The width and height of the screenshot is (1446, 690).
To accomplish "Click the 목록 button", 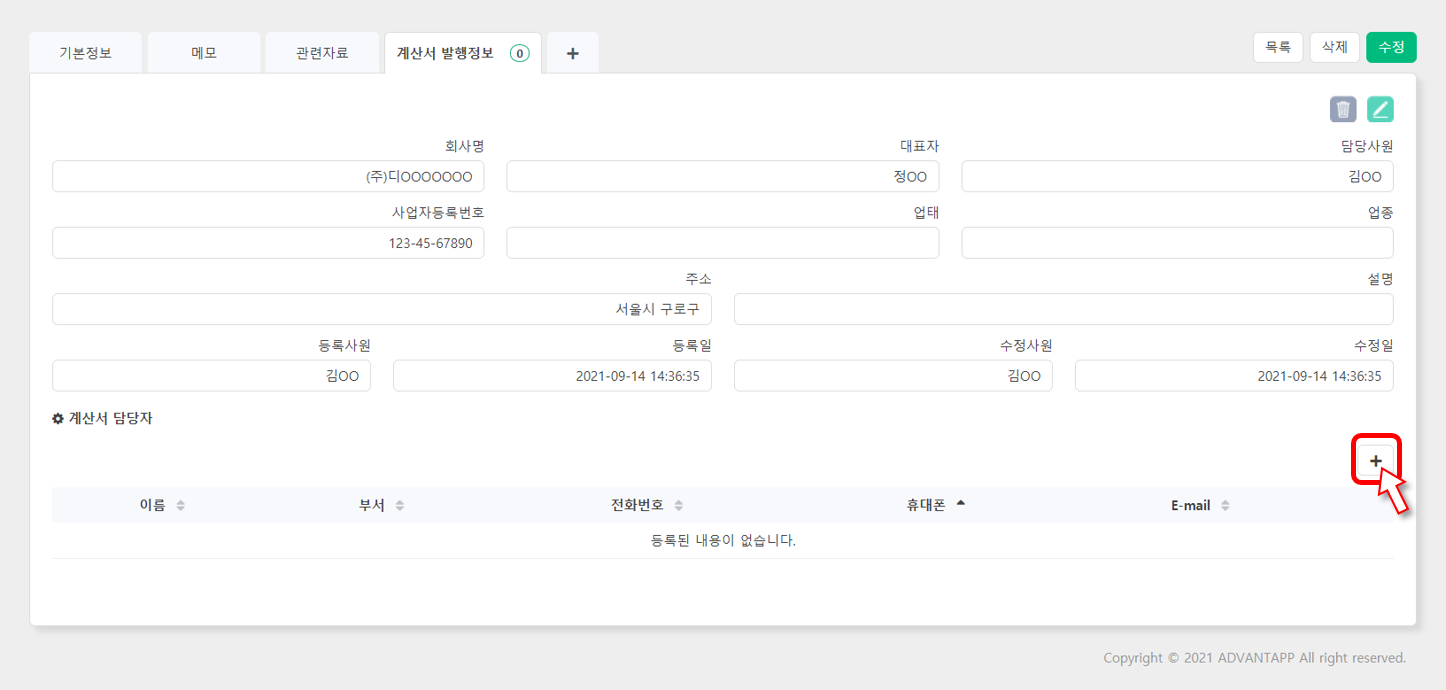I will coord(1278,47).
